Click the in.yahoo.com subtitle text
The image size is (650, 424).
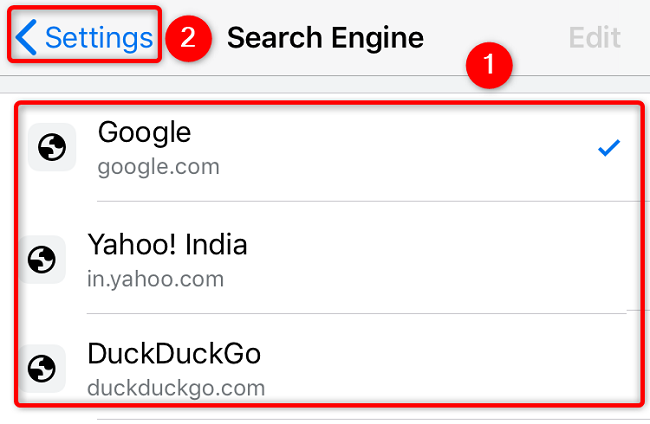click(154, 278)
